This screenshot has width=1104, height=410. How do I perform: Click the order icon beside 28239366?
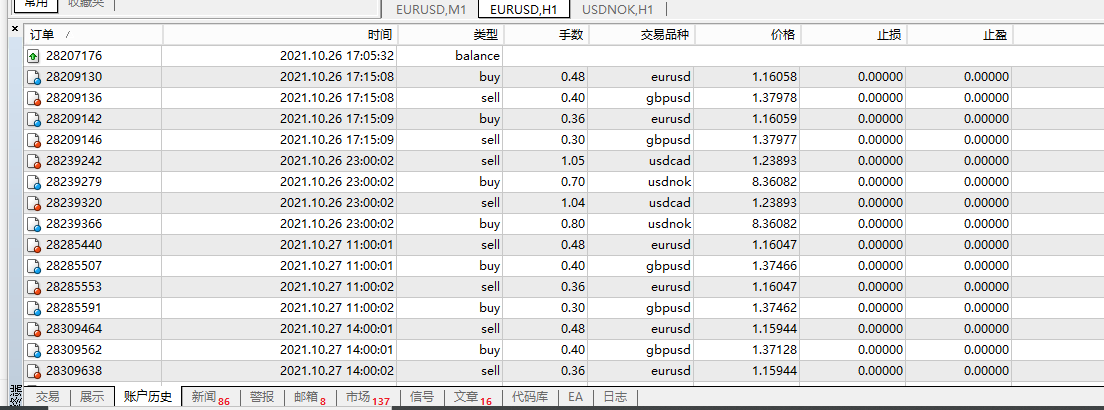click(x=34, y=224)
